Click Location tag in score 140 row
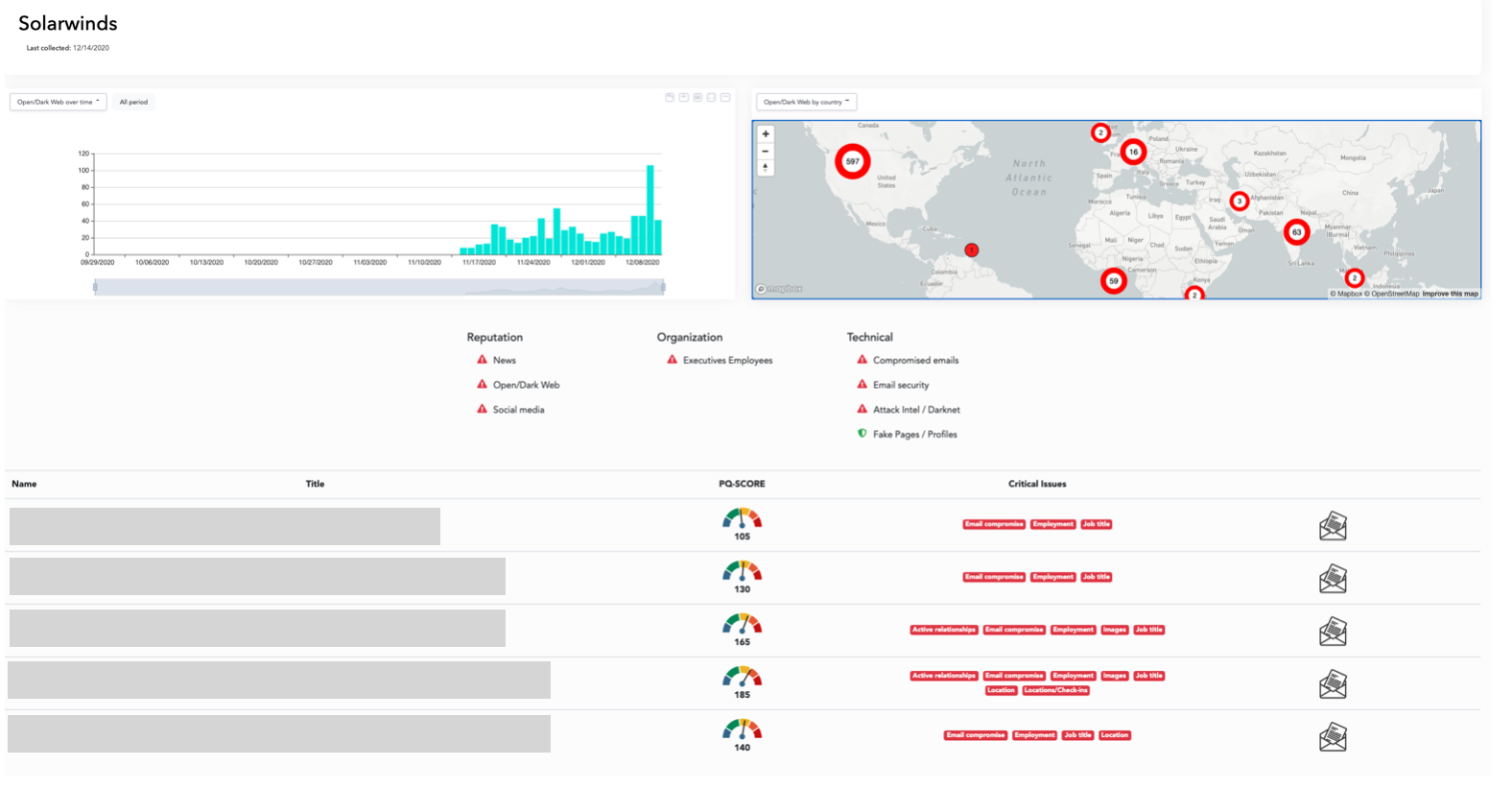 click(1115, 735)
